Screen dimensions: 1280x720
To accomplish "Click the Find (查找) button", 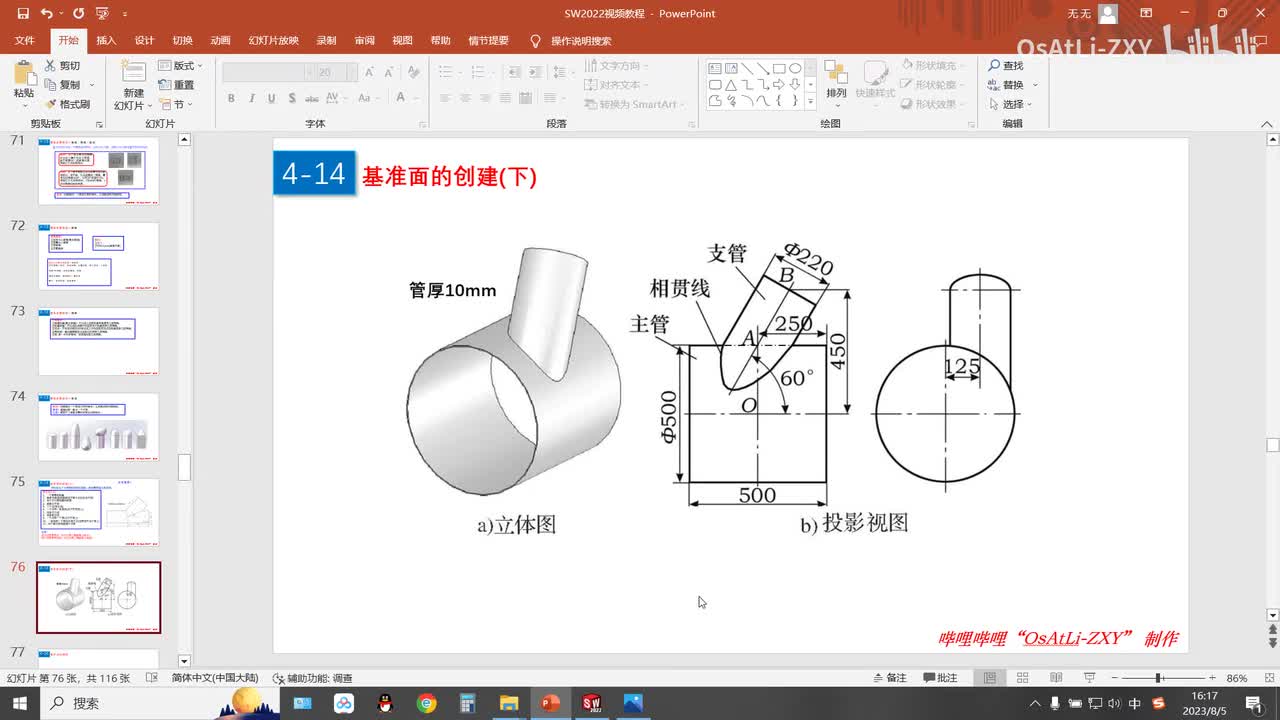I will pos(1006,65).
